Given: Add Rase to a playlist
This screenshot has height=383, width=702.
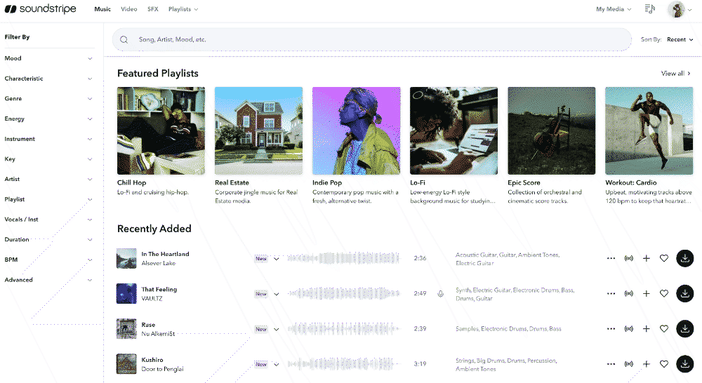Looking at the screenshot, I should [x=646, y=328].
